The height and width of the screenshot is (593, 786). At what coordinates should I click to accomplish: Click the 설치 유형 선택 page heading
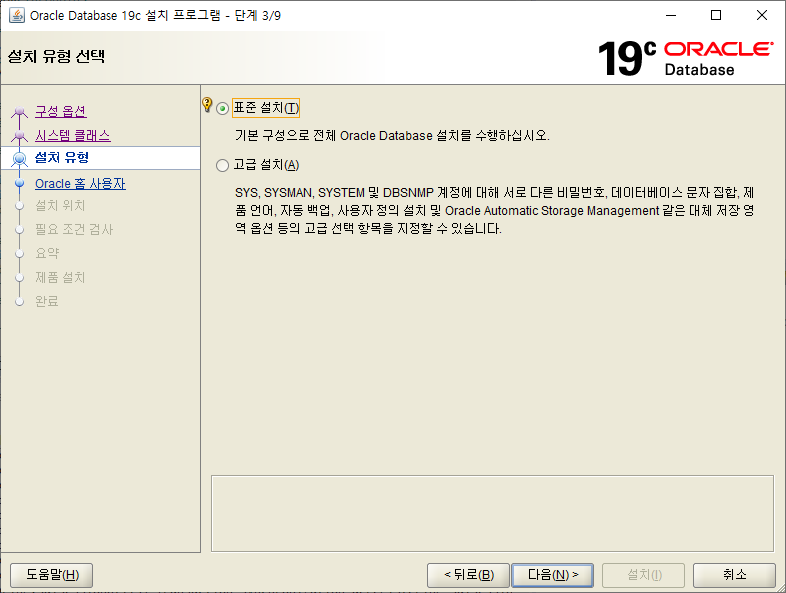(56, 56)
